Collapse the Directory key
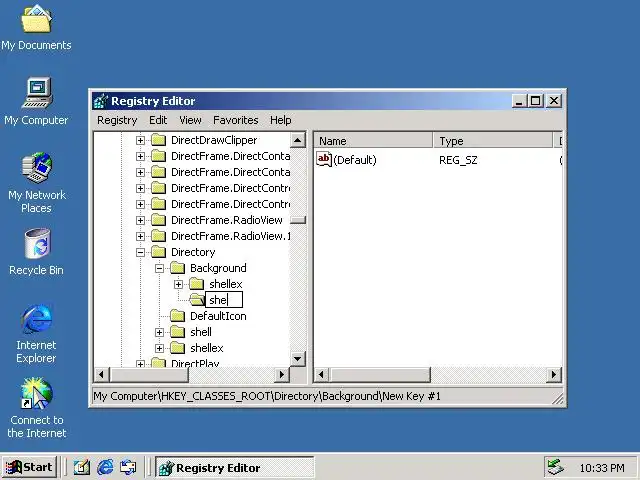Viewport: 640px width, 480px height. (x=140, y=252)
